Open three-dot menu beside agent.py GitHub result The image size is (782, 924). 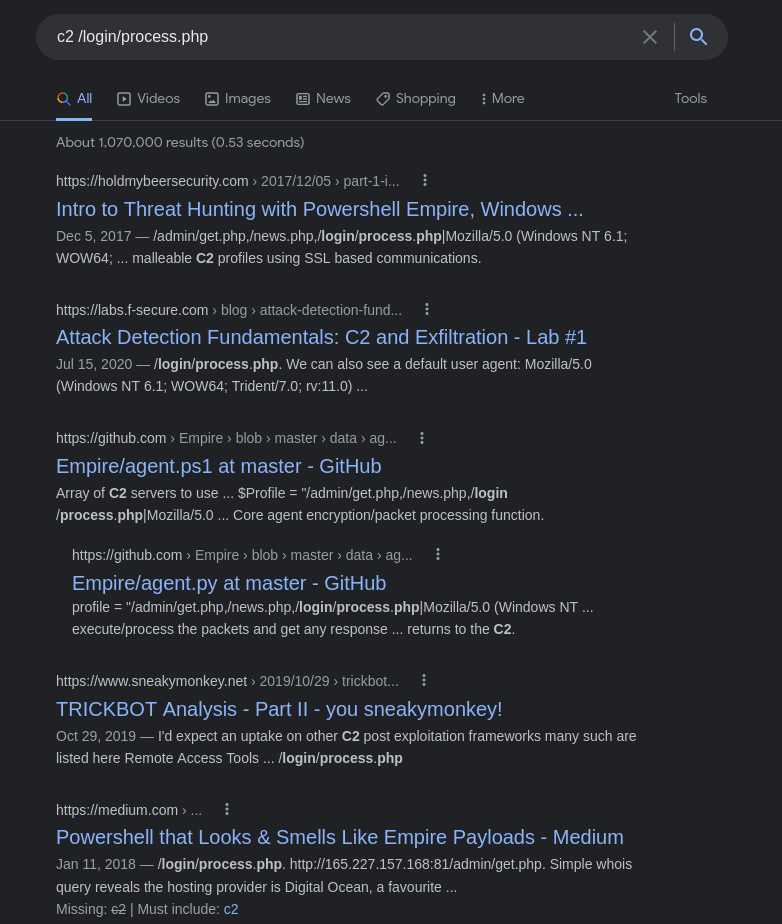coord(438,554)
